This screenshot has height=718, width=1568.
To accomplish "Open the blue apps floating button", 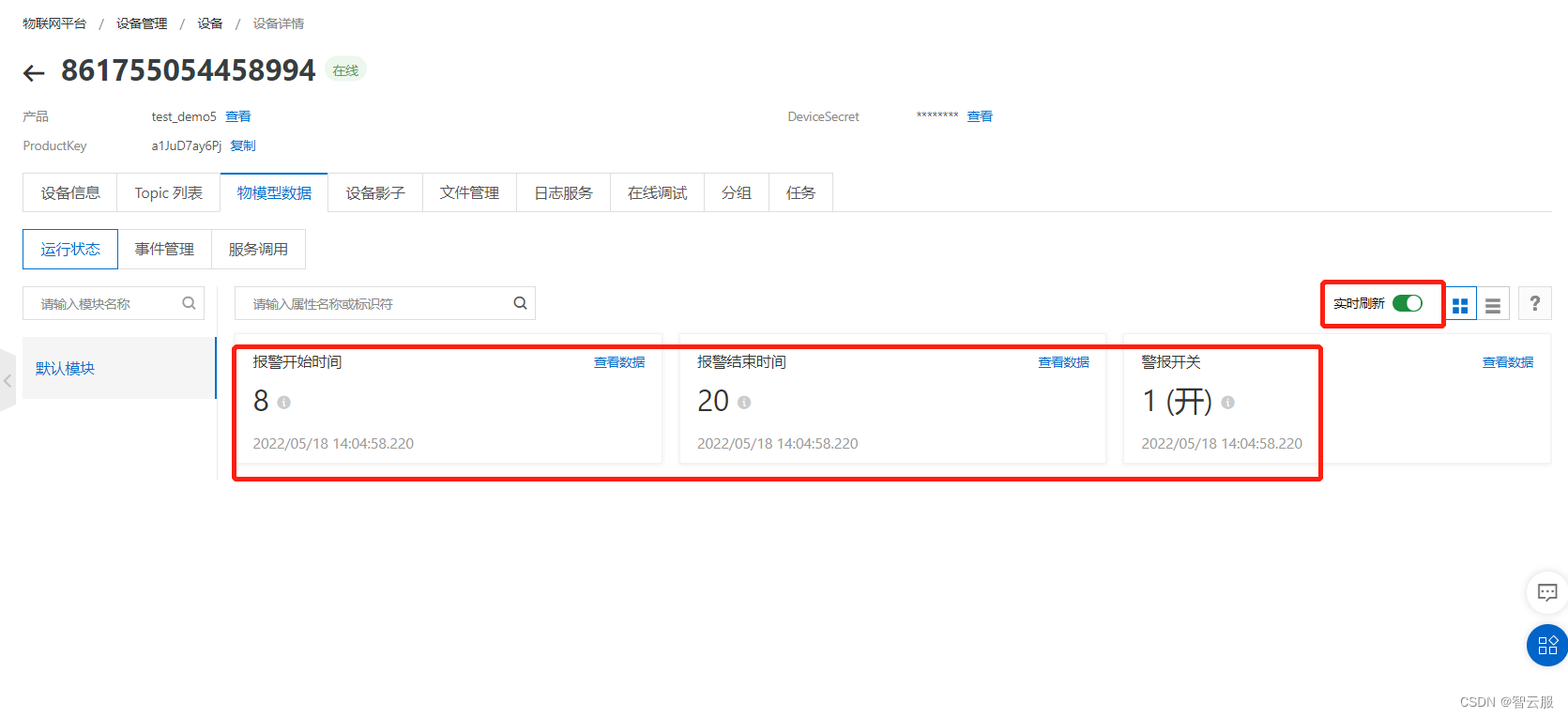I will coord(1547,645).
